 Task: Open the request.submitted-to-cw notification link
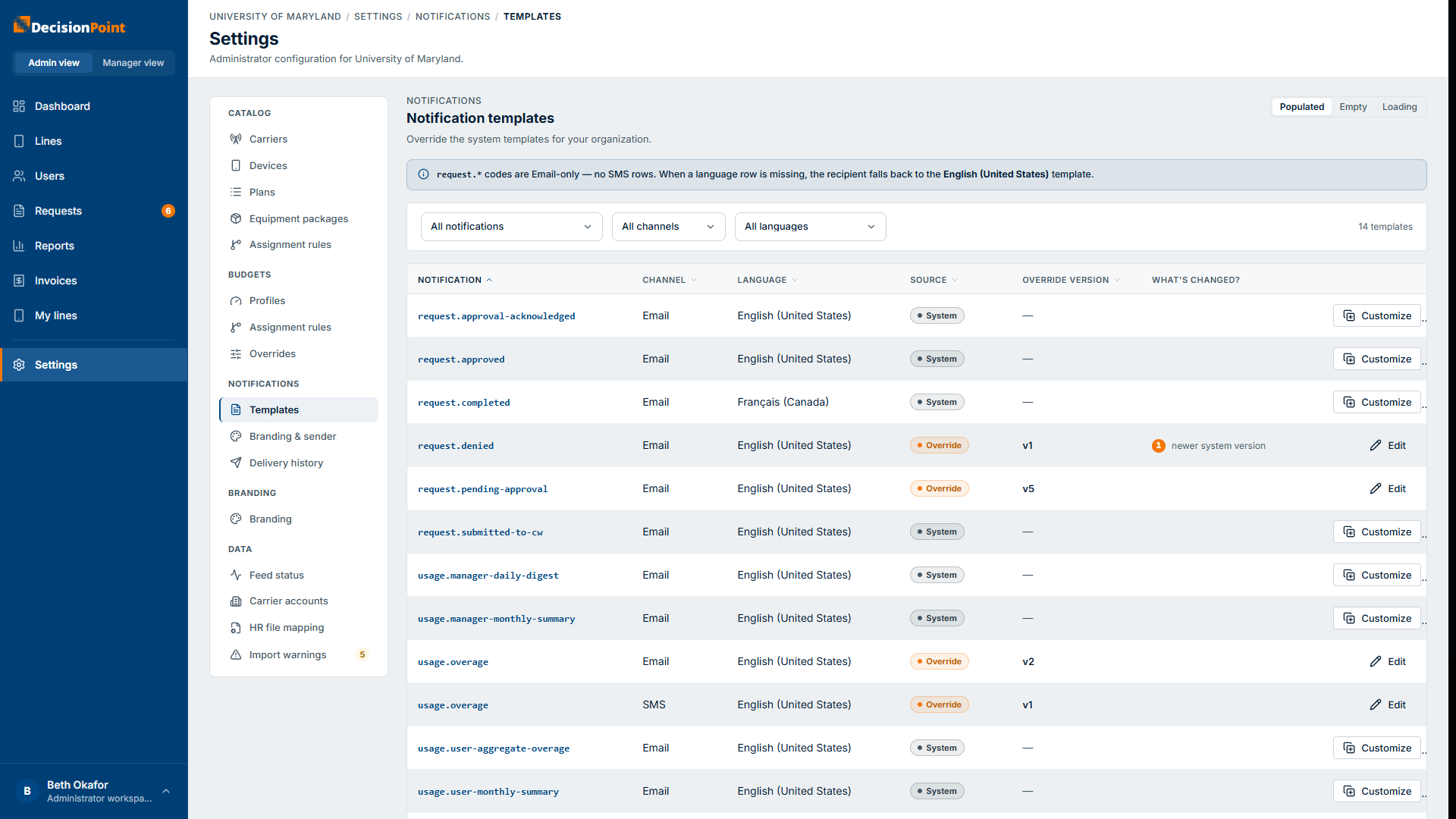click(480, 532)
